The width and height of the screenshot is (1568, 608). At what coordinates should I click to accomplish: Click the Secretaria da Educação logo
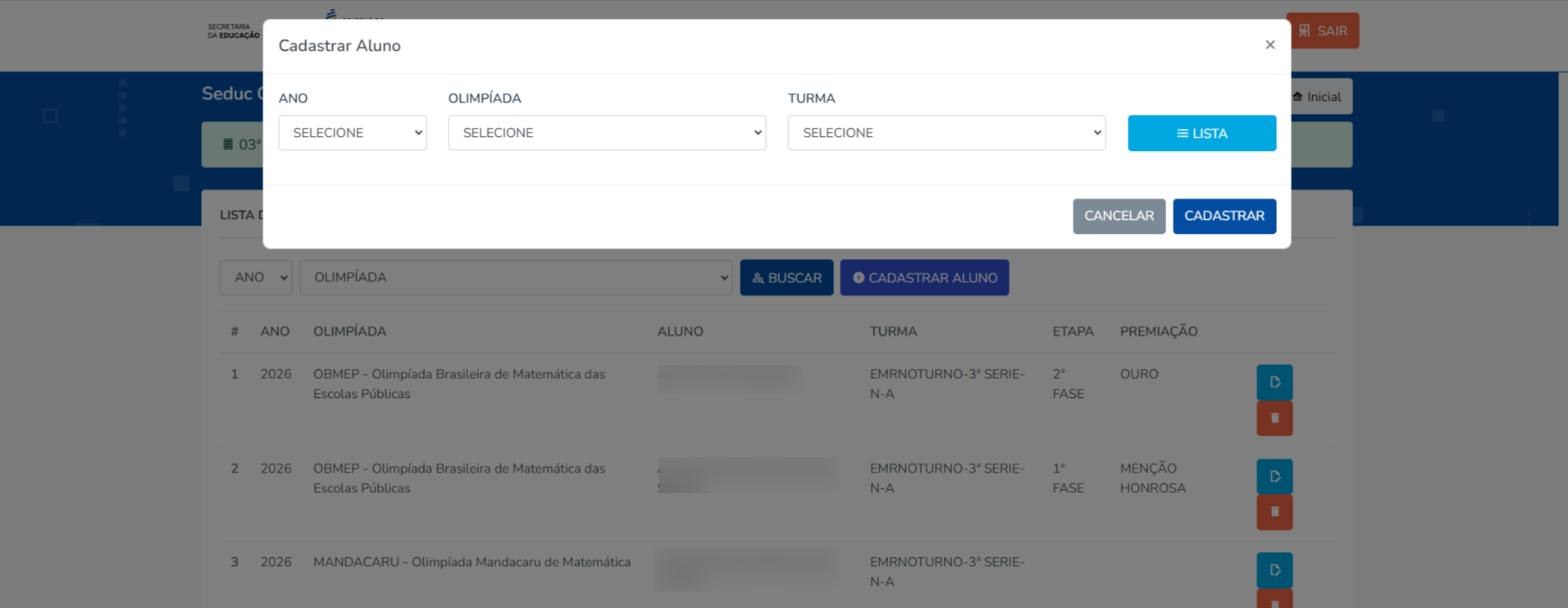pos(233,31)
